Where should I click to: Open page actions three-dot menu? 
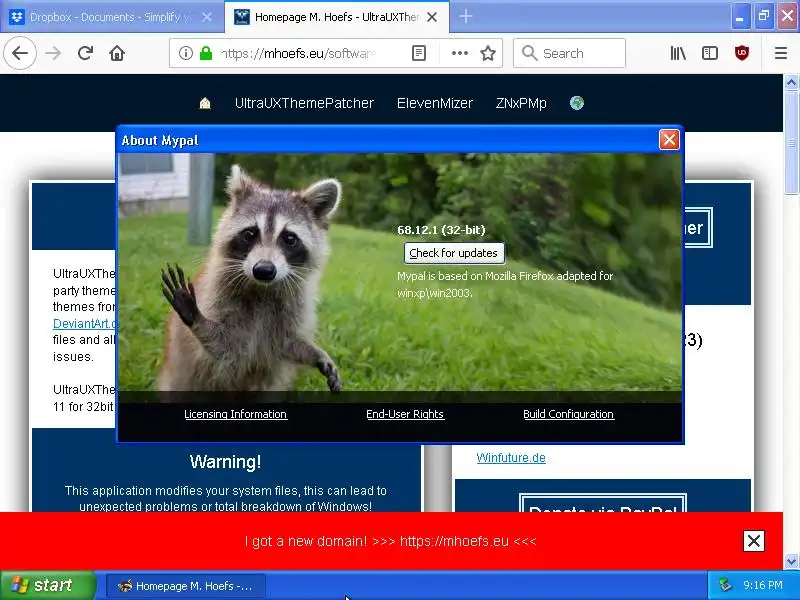460,53
